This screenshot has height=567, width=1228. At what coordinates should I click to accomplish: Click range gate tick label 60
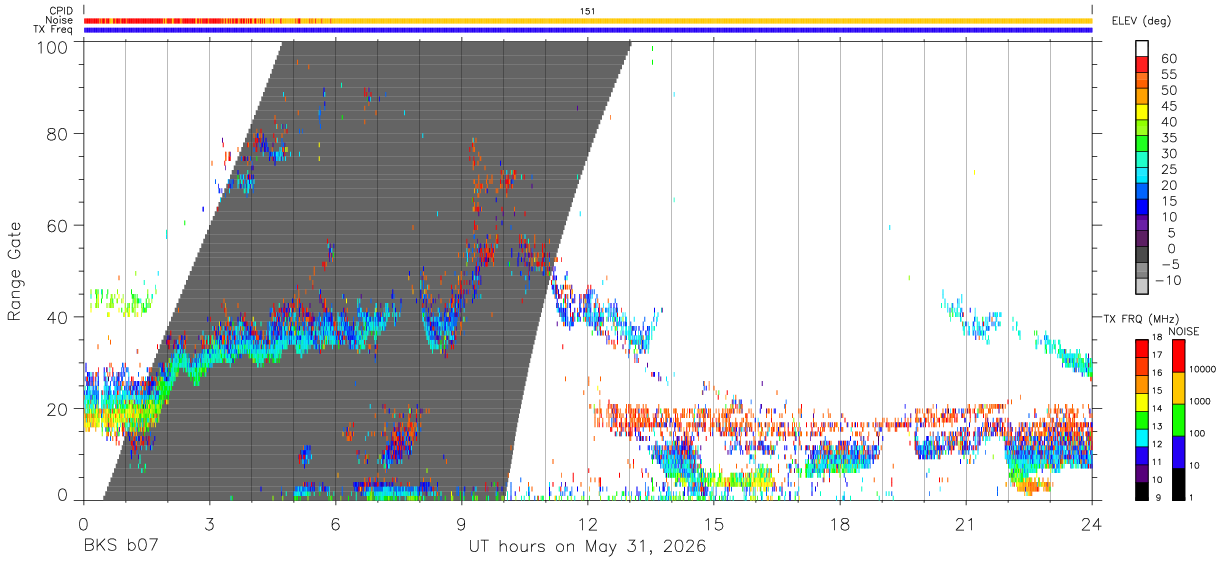click(x=59, y=225)
